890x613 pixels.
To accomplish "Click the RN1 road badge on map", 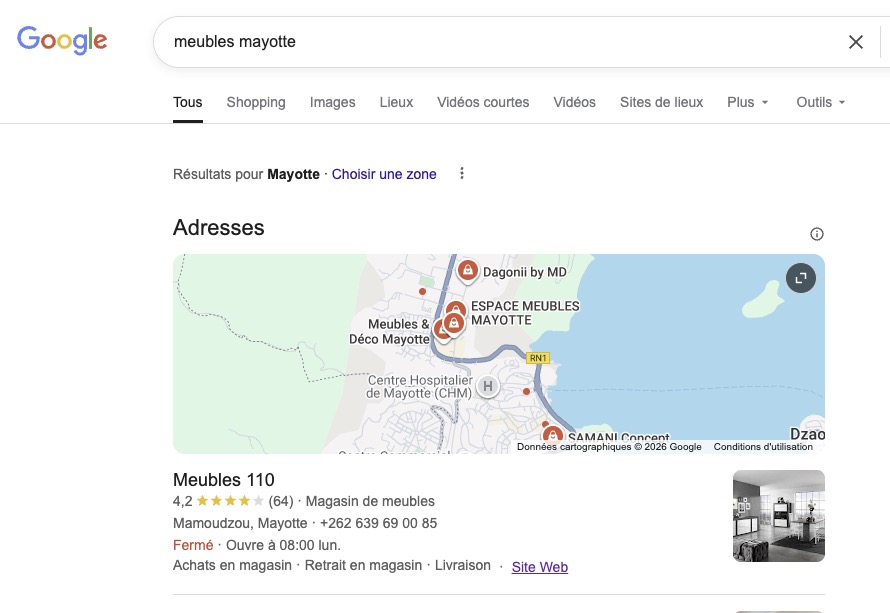I will tap(538, 358).
